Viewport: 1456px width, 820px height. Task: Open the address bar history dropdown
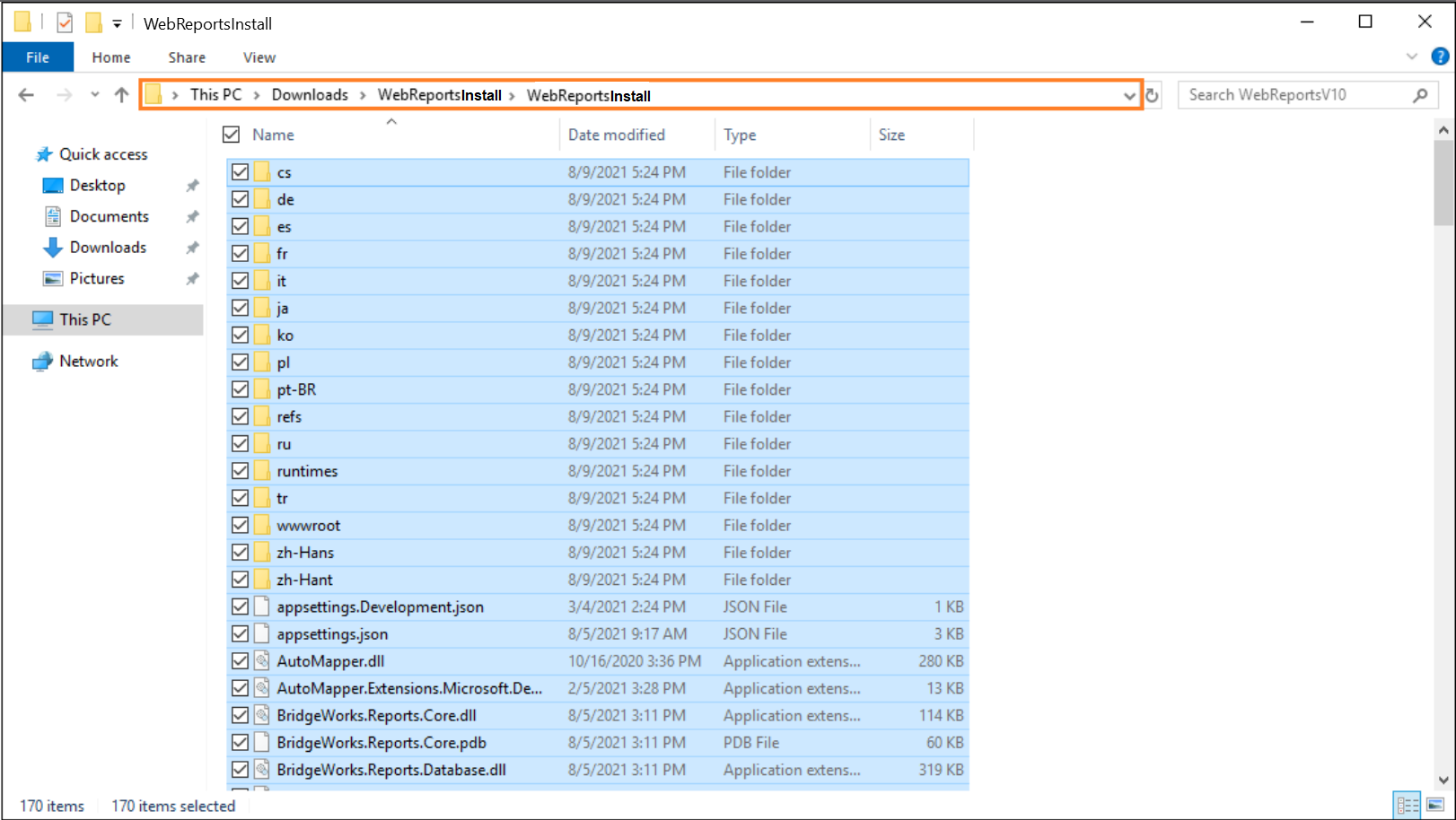coord(1128,94)
